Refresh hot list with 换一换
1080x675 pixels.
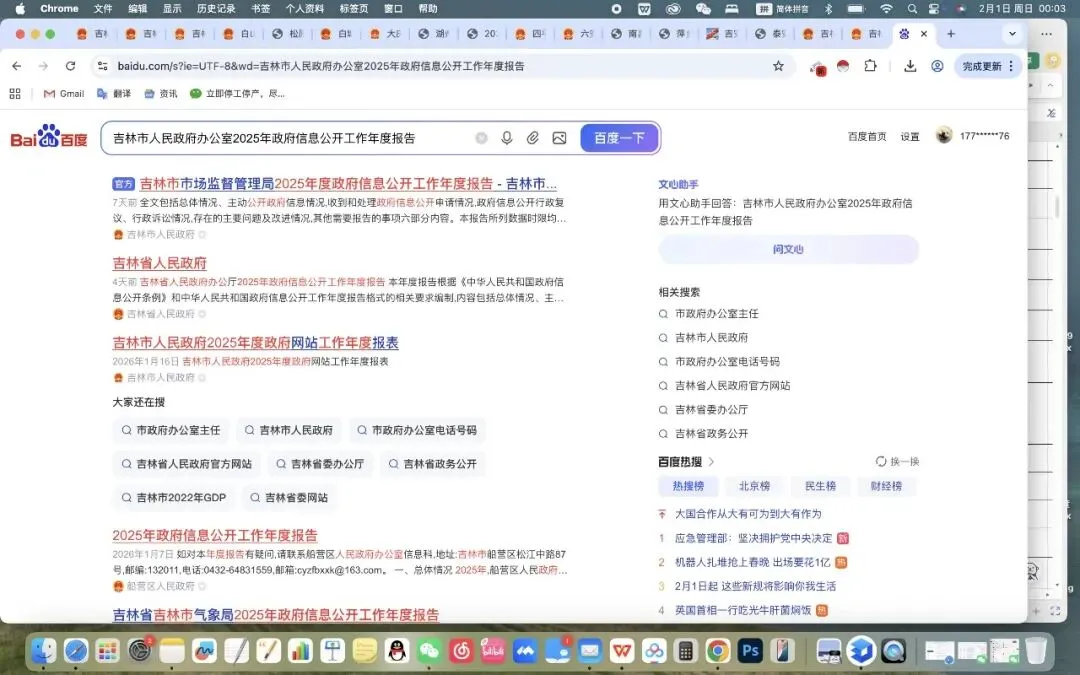(x=897, y=461)
